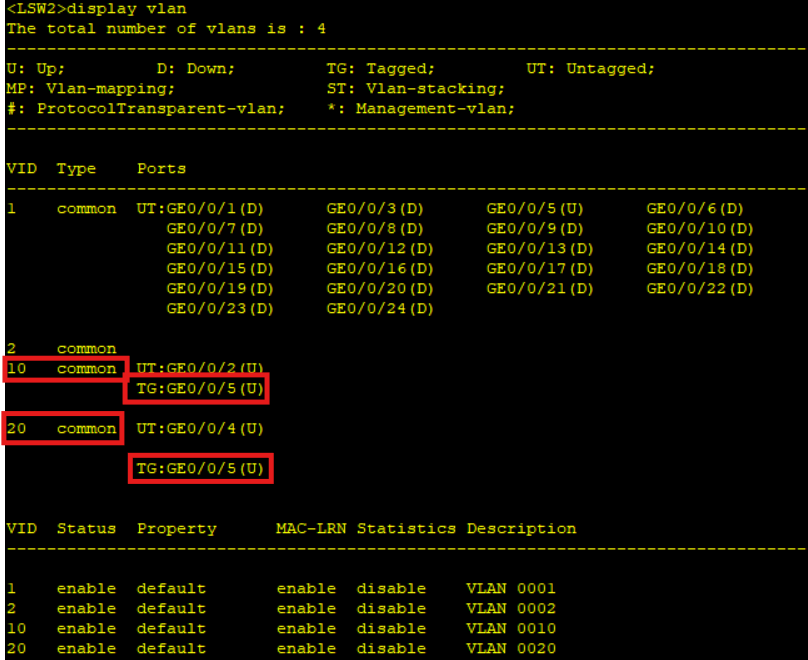Click port GE0/0/6(D)
The image size is (808, 660).
coord(695,209)
